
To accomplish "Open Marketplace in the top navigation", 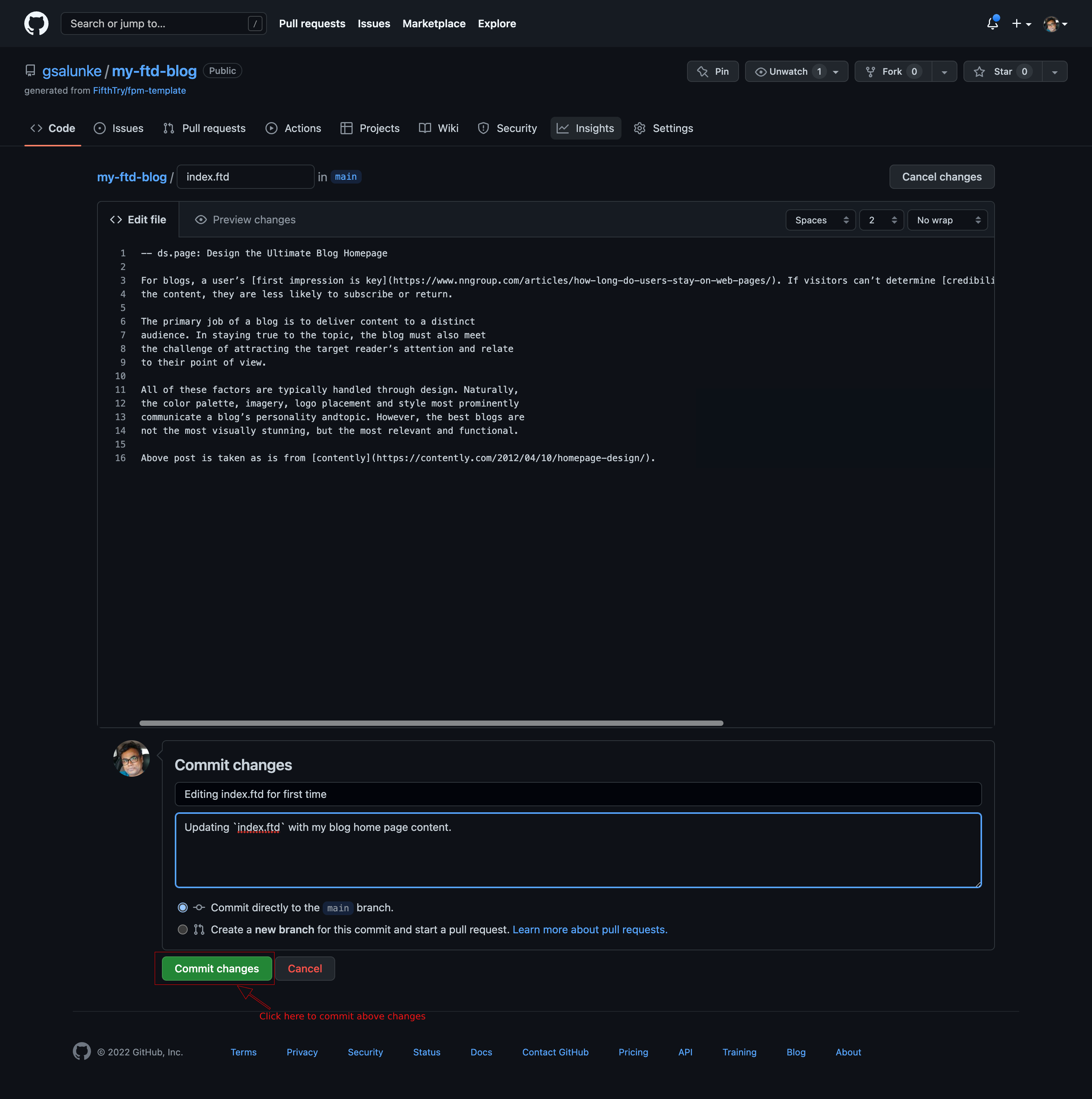I will [x=434, y=24].
